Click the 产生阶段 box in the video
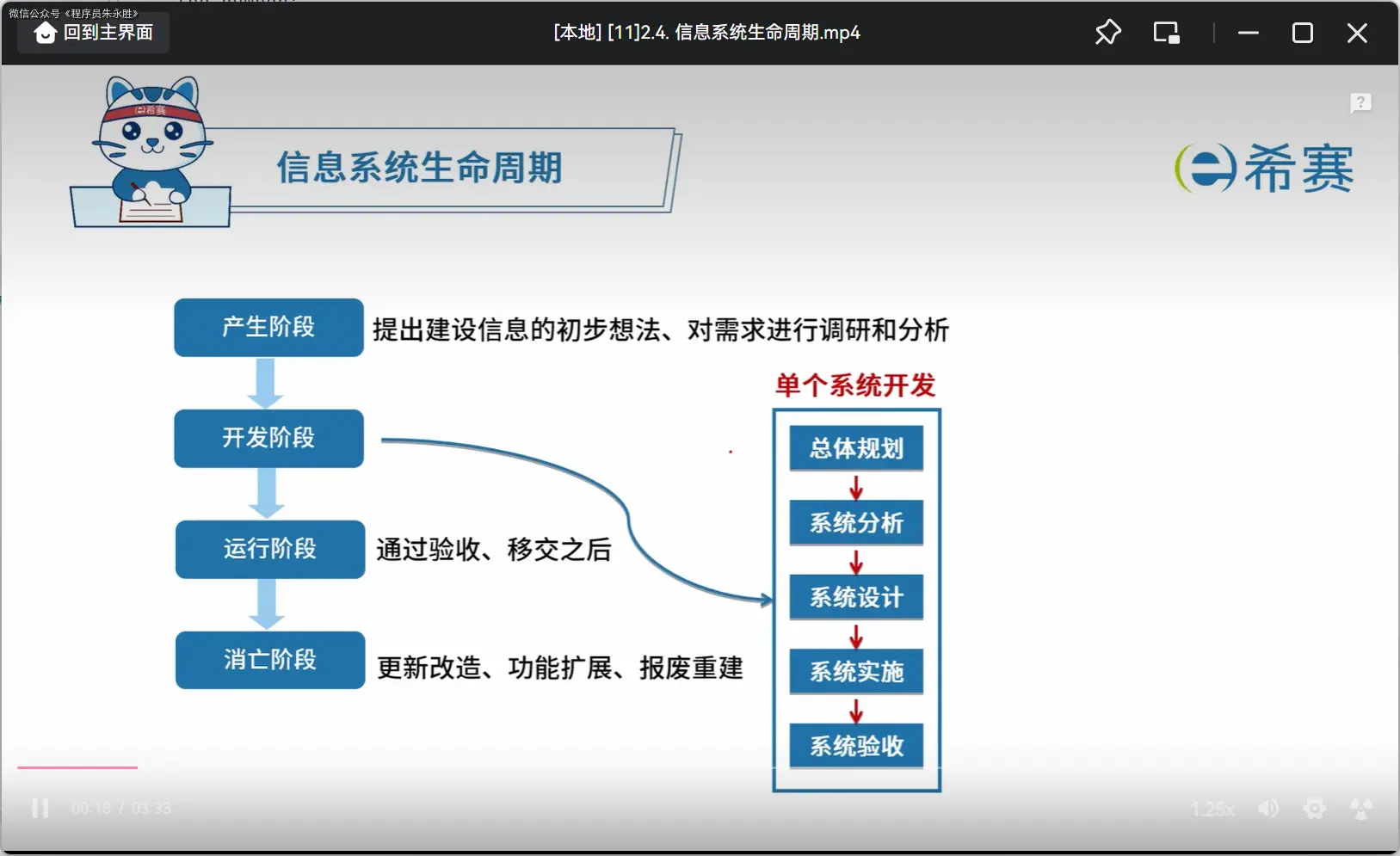Screen dimensions: 1400x856 coord(268,327)
